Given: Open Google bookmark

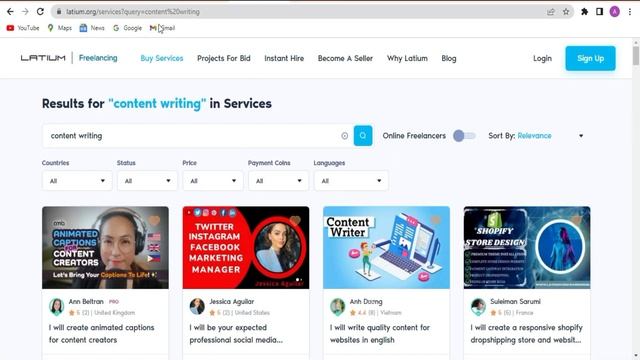Looking at the screenshot, I should tap(127, 28).
